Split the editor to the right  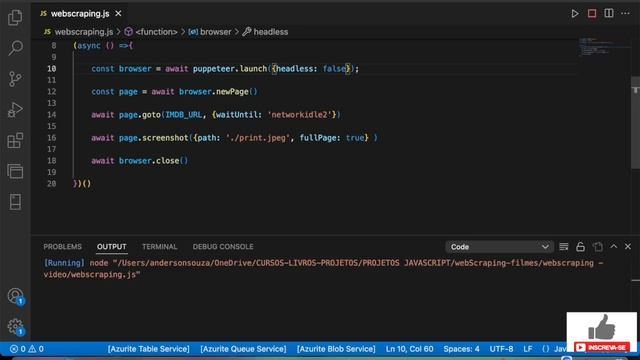point(609,13)
